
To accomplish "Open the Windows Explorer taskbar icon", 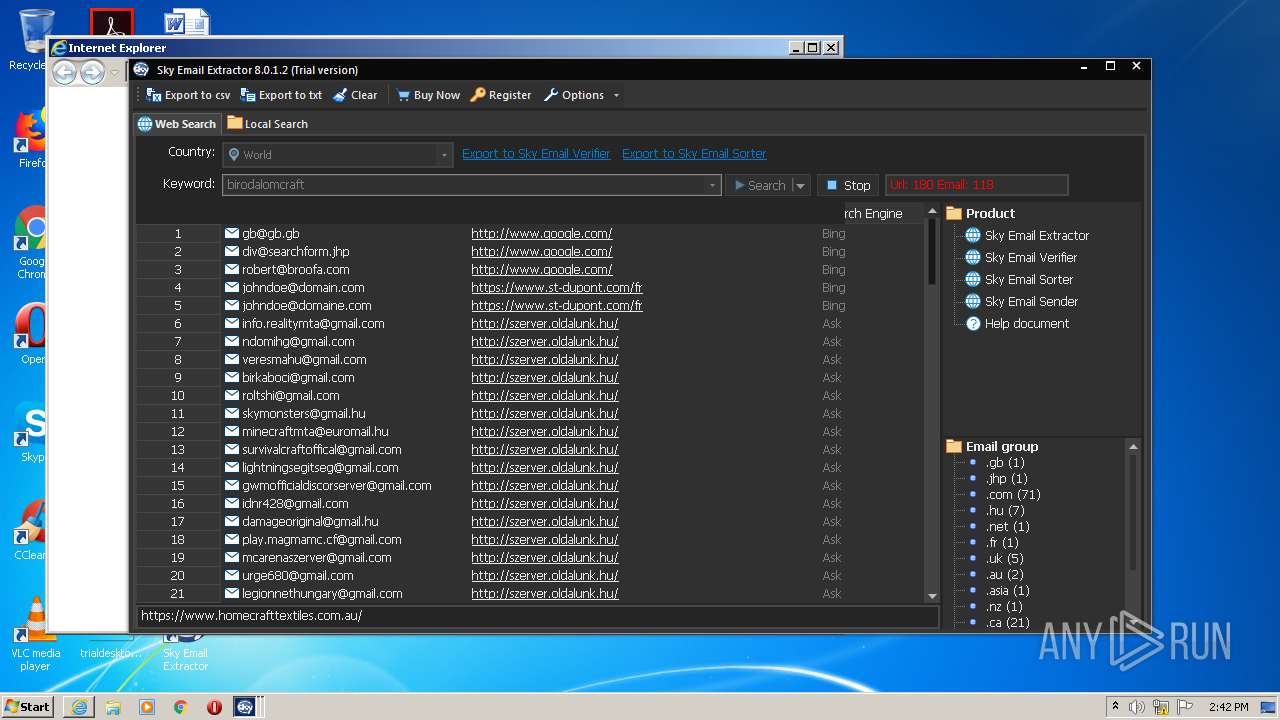I will coord(113,707).
